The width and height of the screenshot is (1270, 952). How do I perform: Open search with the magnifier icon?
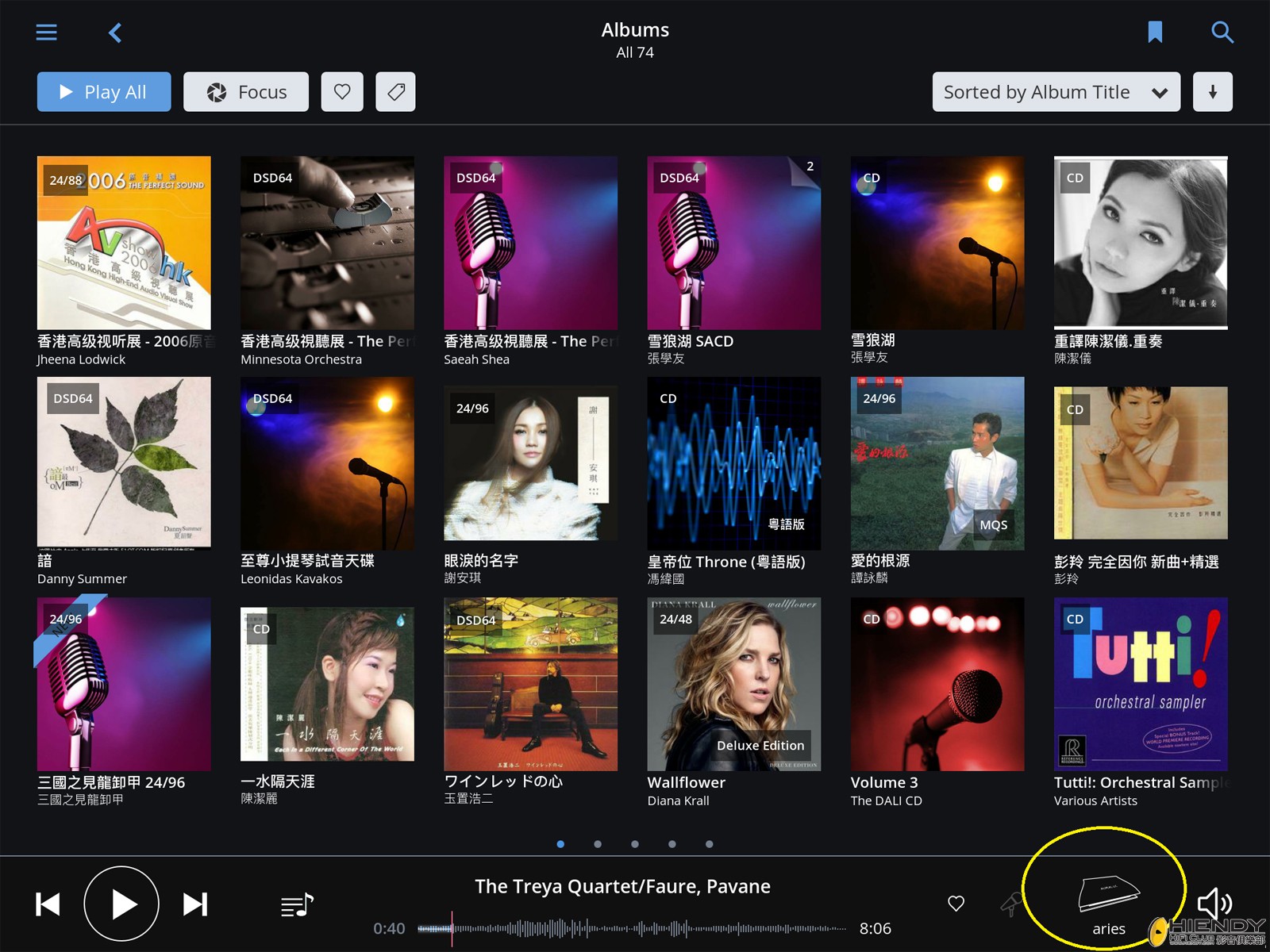(x=1222, y=33)
